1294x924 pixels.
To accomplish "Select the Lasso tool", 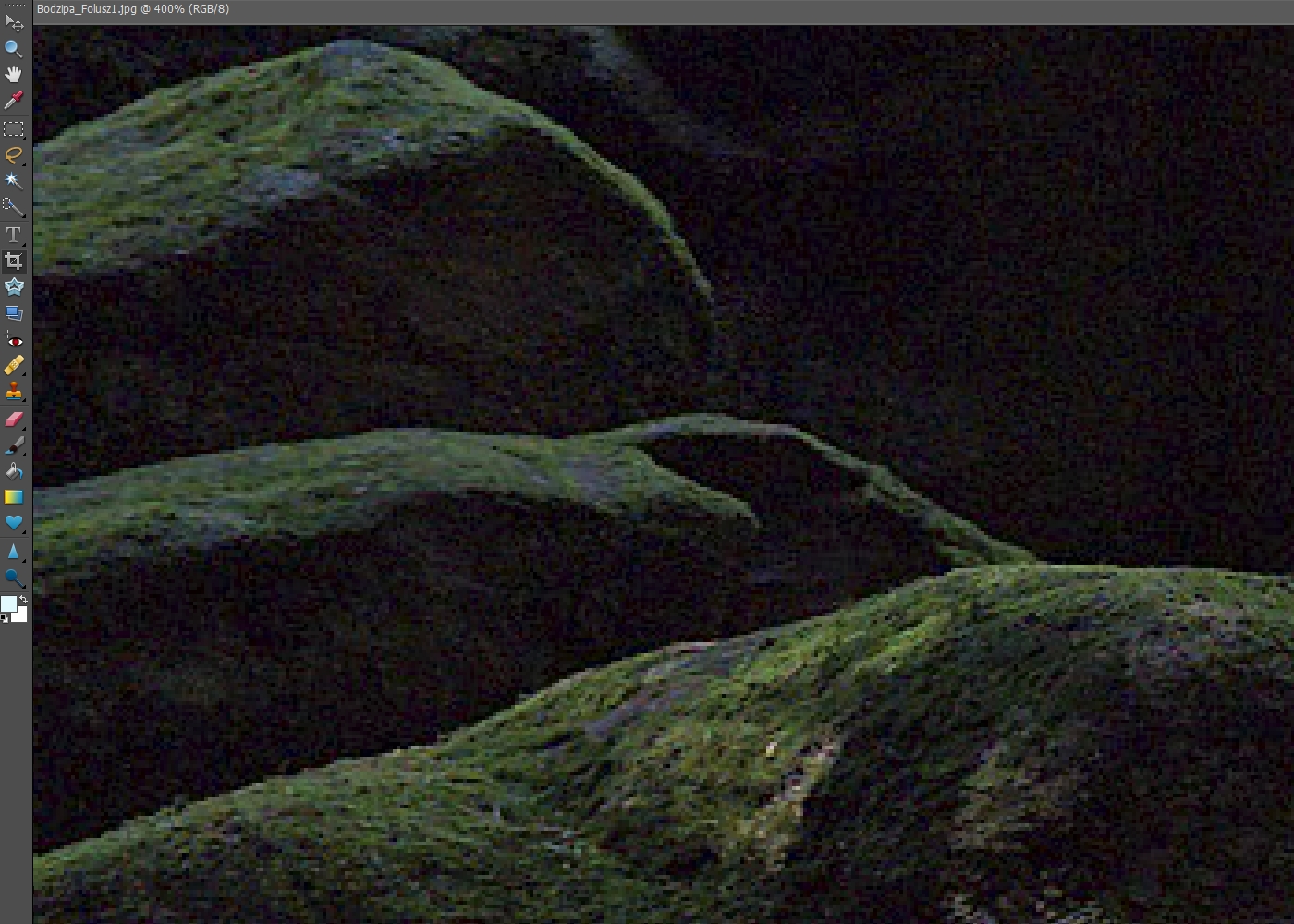I will point(13,155).
